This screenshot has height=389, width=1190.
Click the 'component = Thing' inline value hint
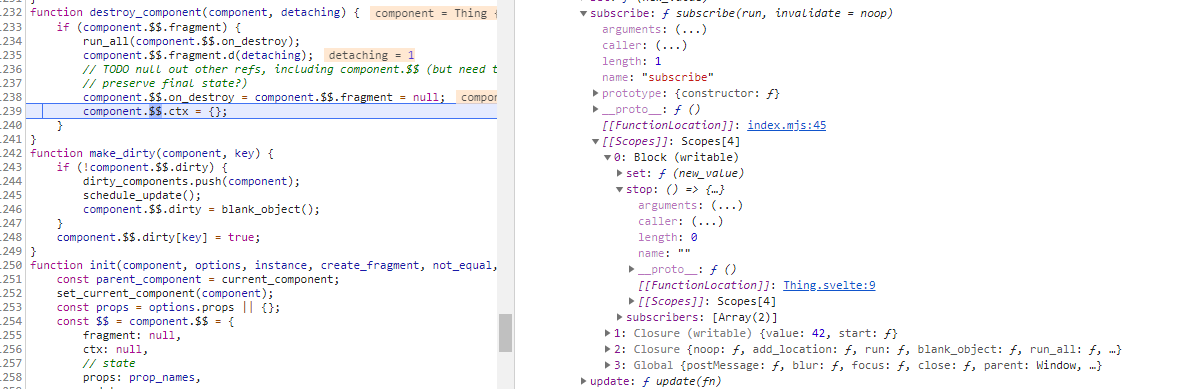pos(433,14)
